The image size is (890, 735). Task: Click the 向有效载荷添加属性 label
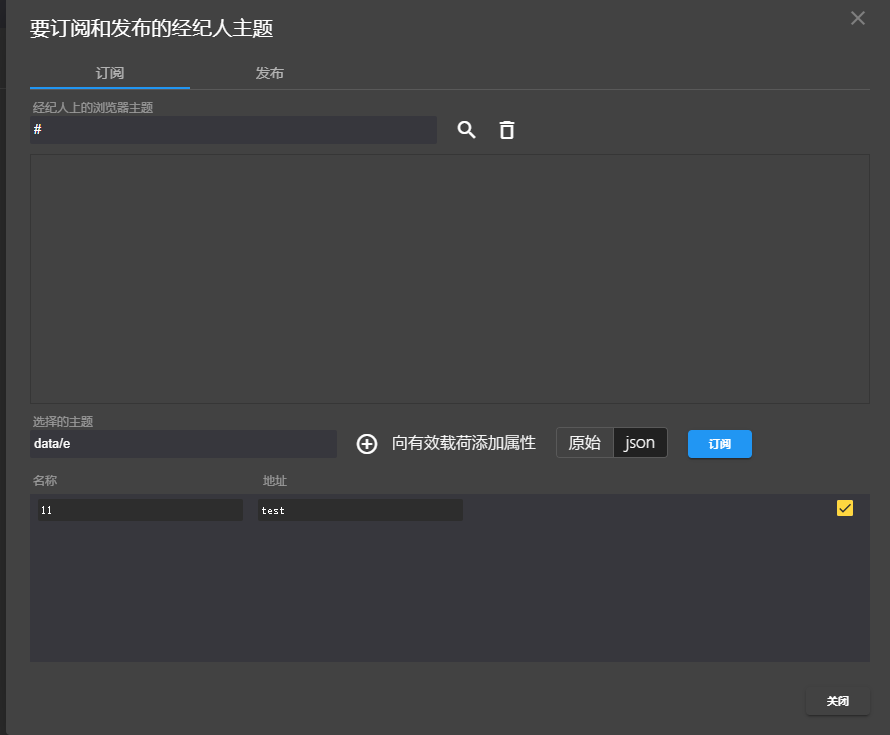click(464, 443)
